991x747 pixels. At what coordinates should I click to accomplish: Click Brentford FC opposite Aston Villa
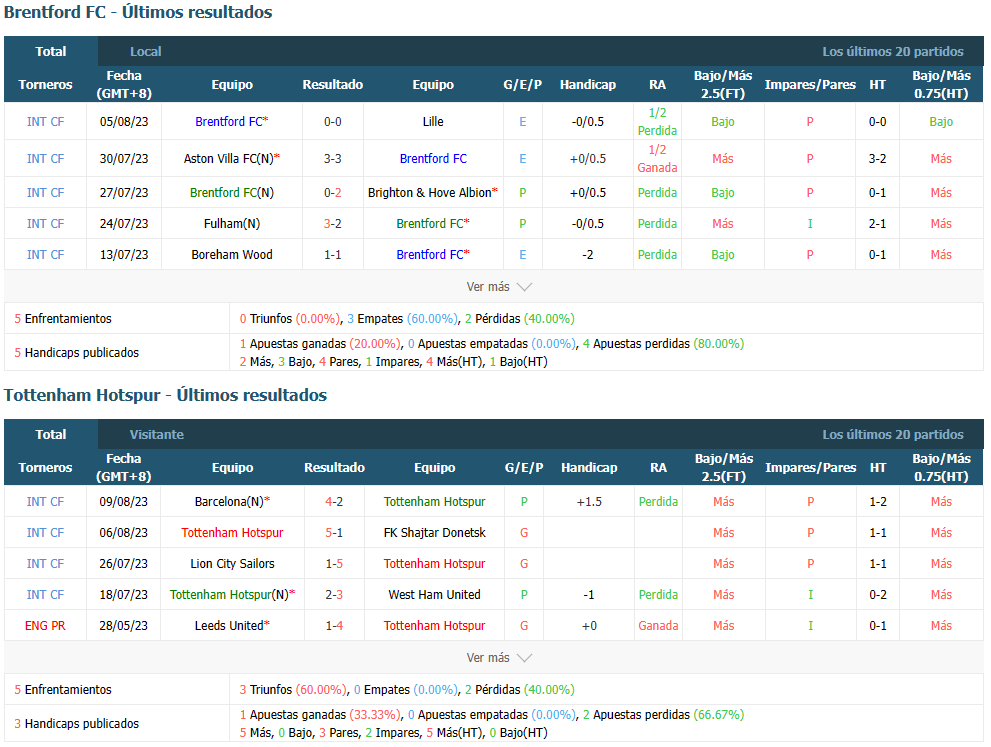433,159
